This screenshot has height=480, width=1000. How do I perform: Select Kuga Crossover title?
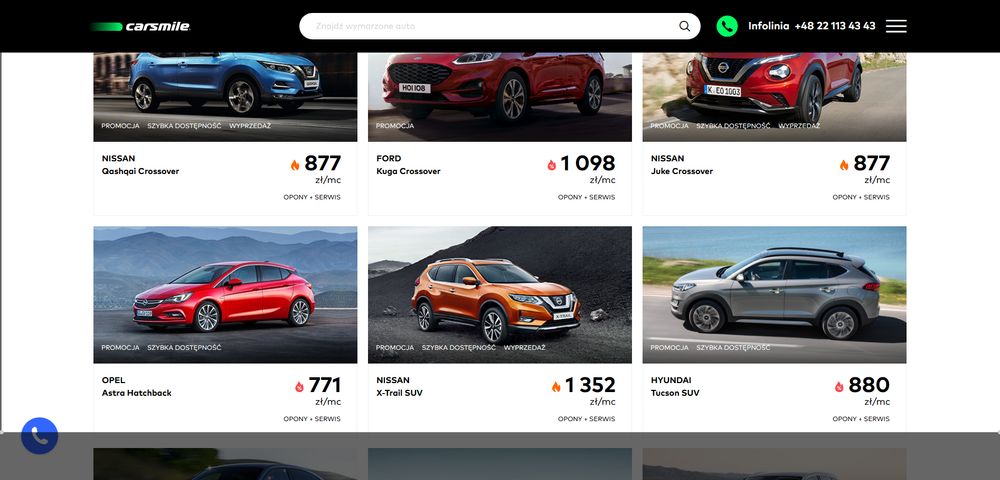click(408, 171)
